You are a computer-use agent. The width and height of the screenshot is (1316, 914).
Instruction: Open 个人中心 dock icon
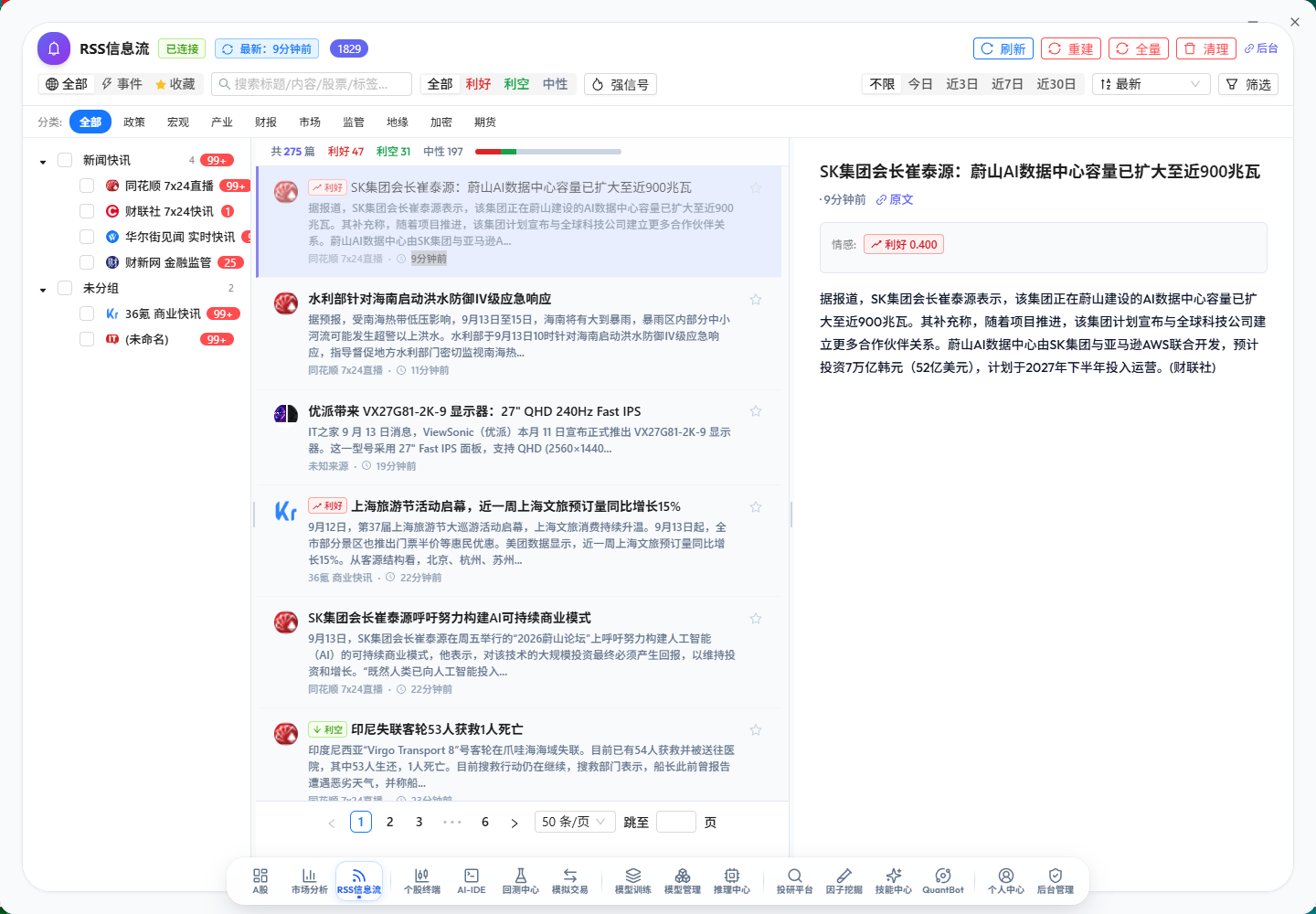click(1006, 881)
